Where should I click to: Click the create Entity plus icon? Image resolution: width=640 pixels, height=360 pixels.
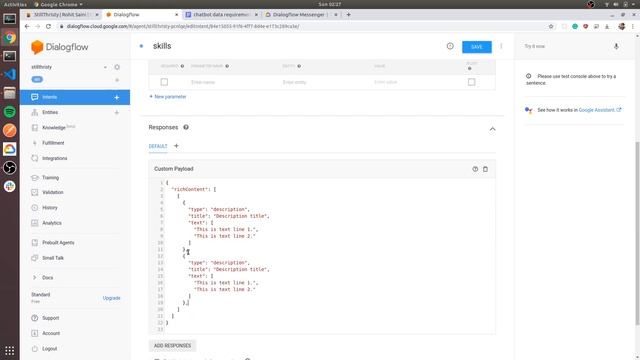pos(117,112)
